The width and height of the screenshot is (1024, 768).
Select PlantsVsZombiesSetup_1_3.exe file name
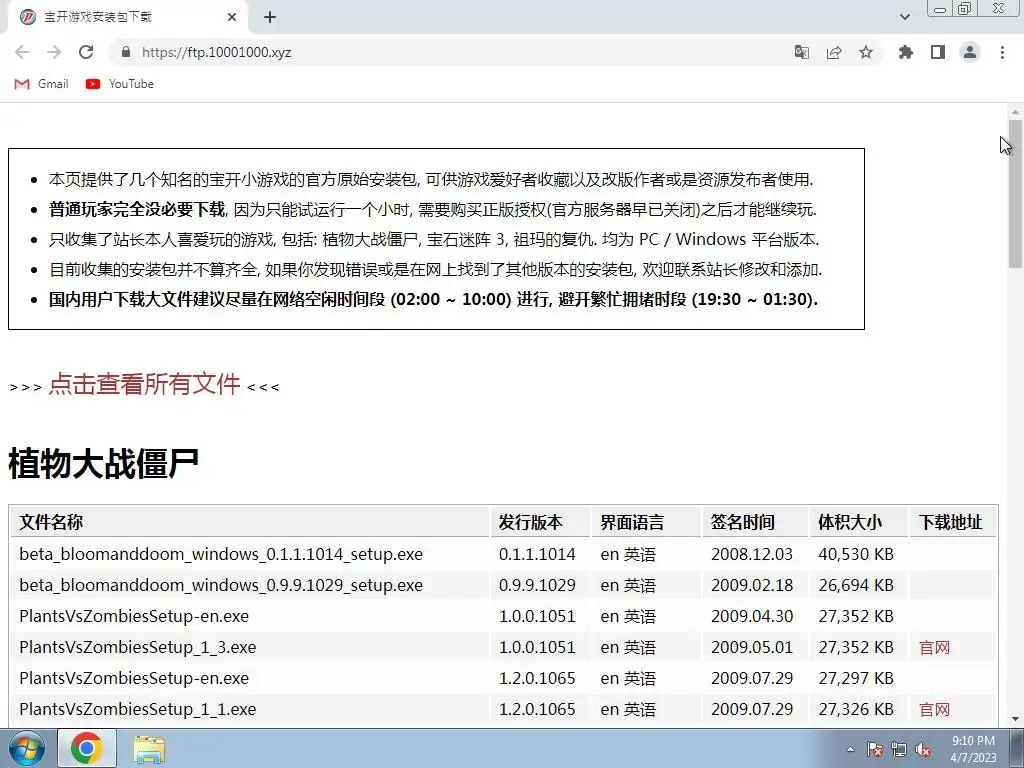pyautogui.click(x=138, y=647)
